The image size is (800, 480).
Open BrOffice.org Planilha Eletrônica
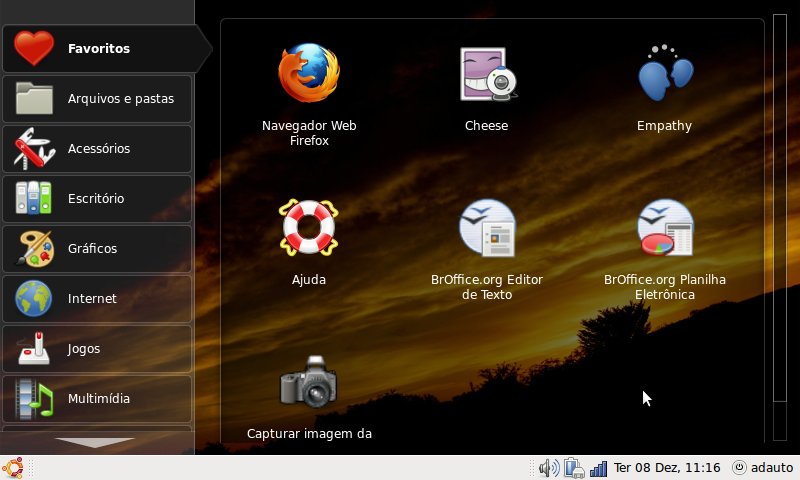click(665, 228)
